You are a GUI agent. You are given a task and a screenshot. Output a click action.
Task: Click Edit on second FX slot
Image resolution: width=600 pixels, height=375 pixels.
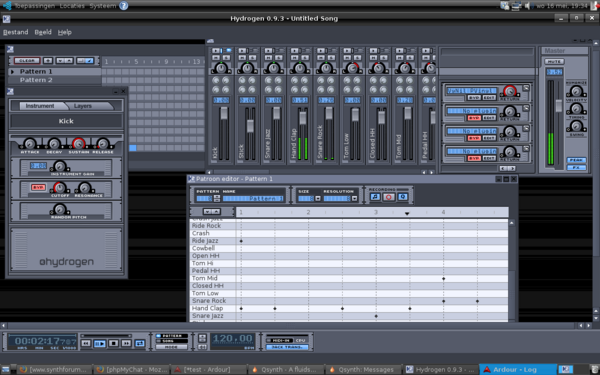click(489, 118)
